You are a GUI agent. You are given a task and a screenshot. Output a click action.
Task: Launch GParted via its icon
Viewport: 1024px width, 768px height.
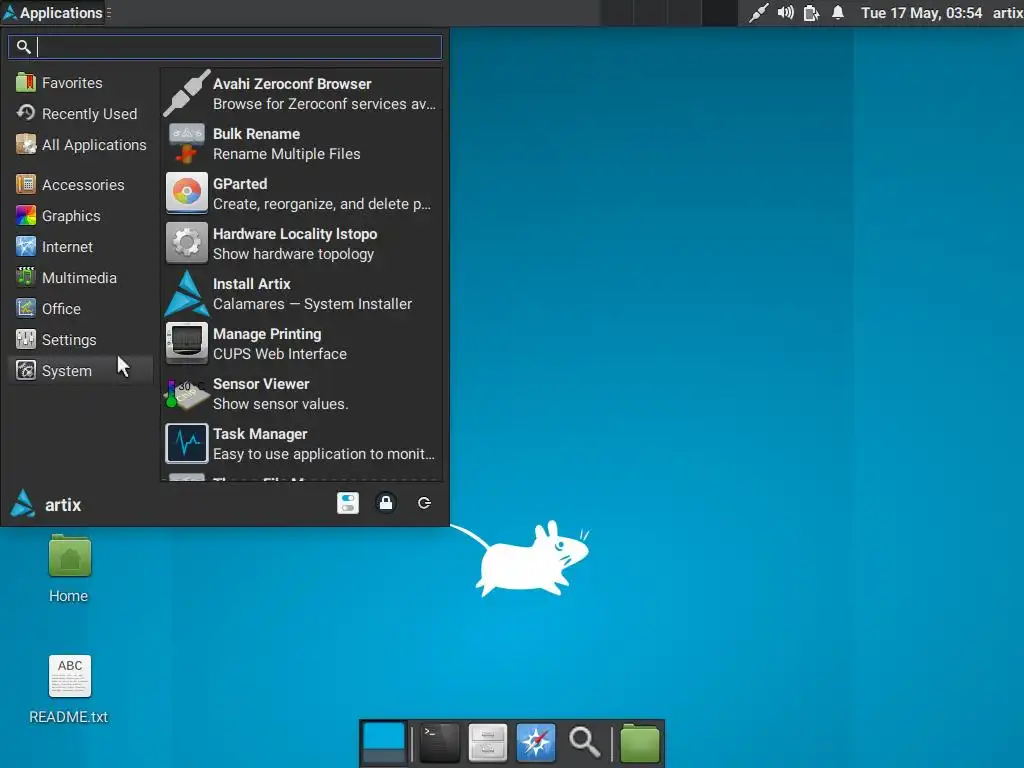click(x=187, y=193)
